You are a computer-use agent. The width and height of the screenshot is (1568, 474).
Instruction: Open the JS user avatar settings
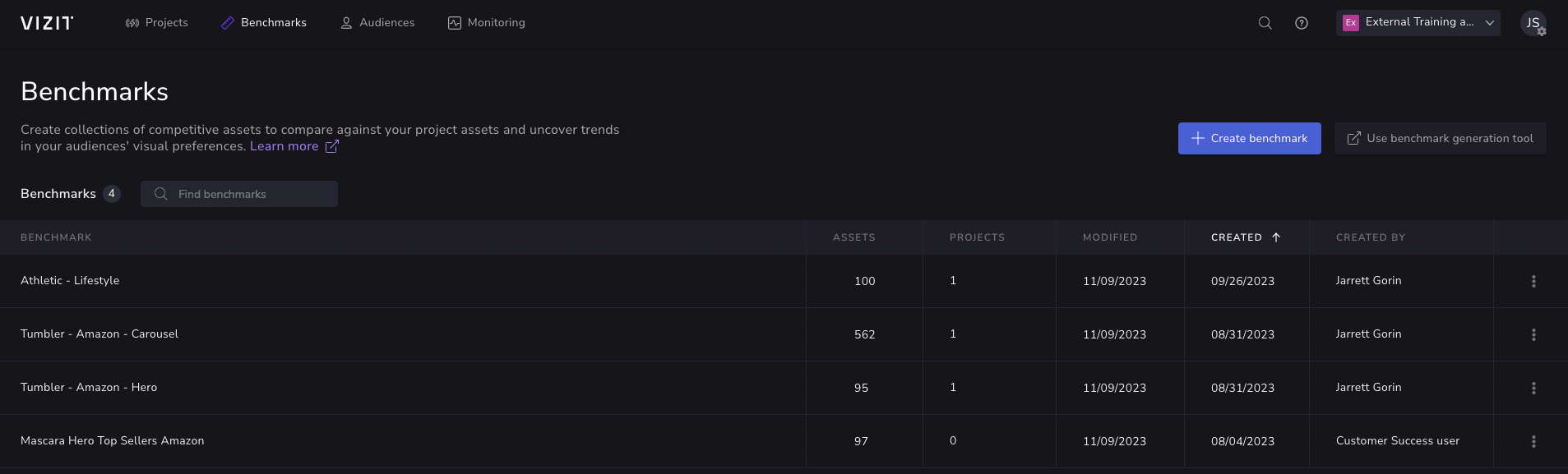1533,23
